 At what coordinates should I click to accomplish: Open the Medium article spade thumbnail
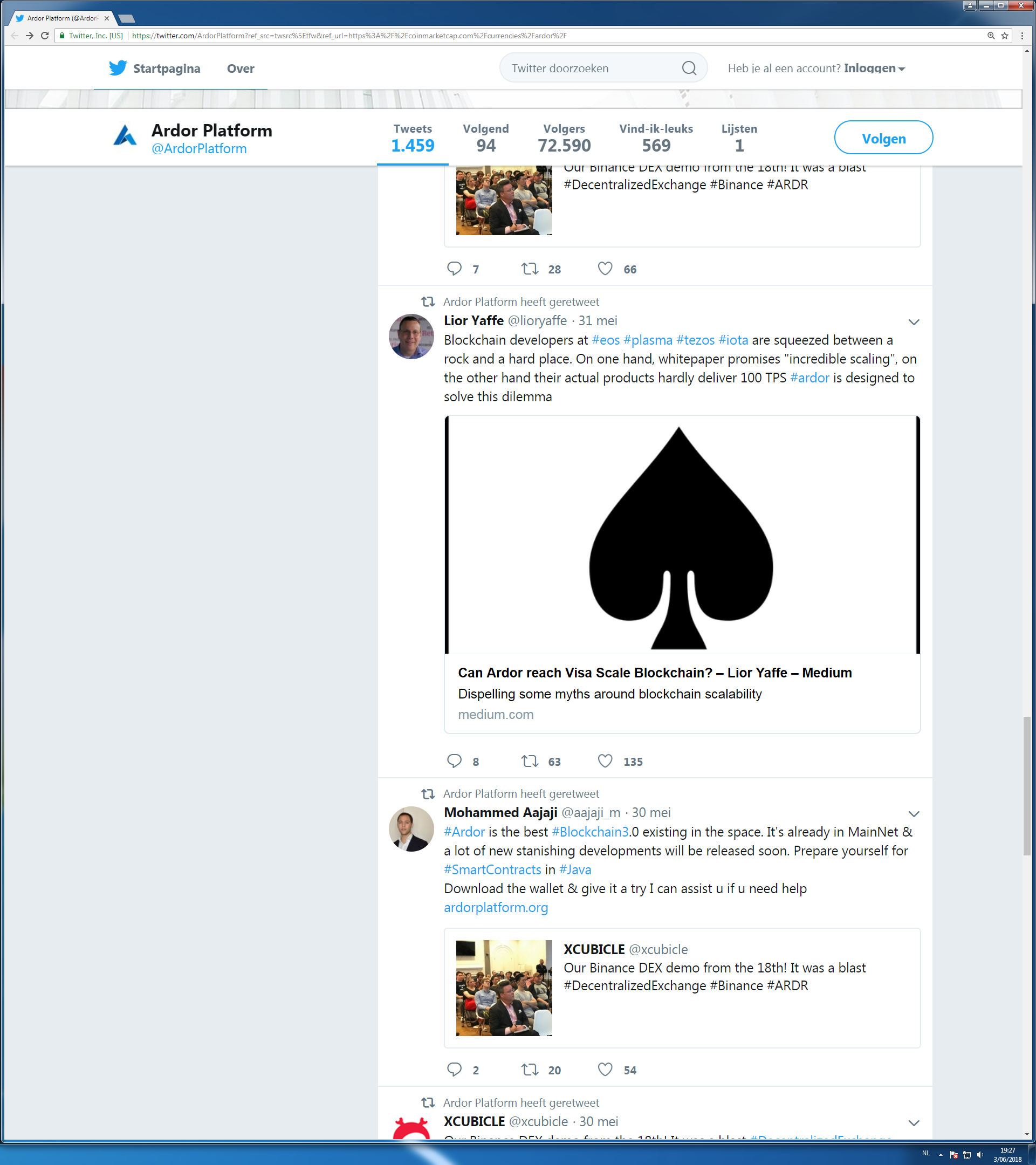[x=682, y=534]
